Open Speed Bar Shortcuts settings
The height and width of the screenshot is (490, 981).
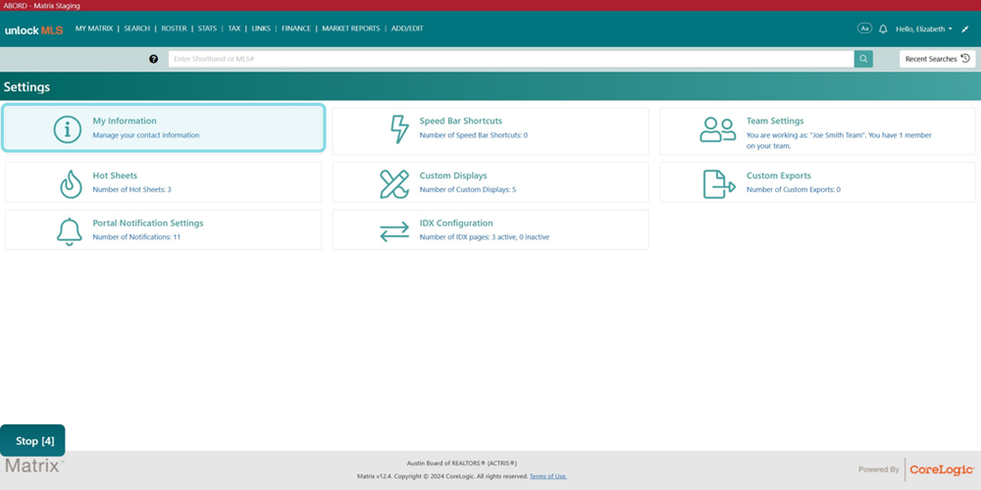tap(460, 121)
